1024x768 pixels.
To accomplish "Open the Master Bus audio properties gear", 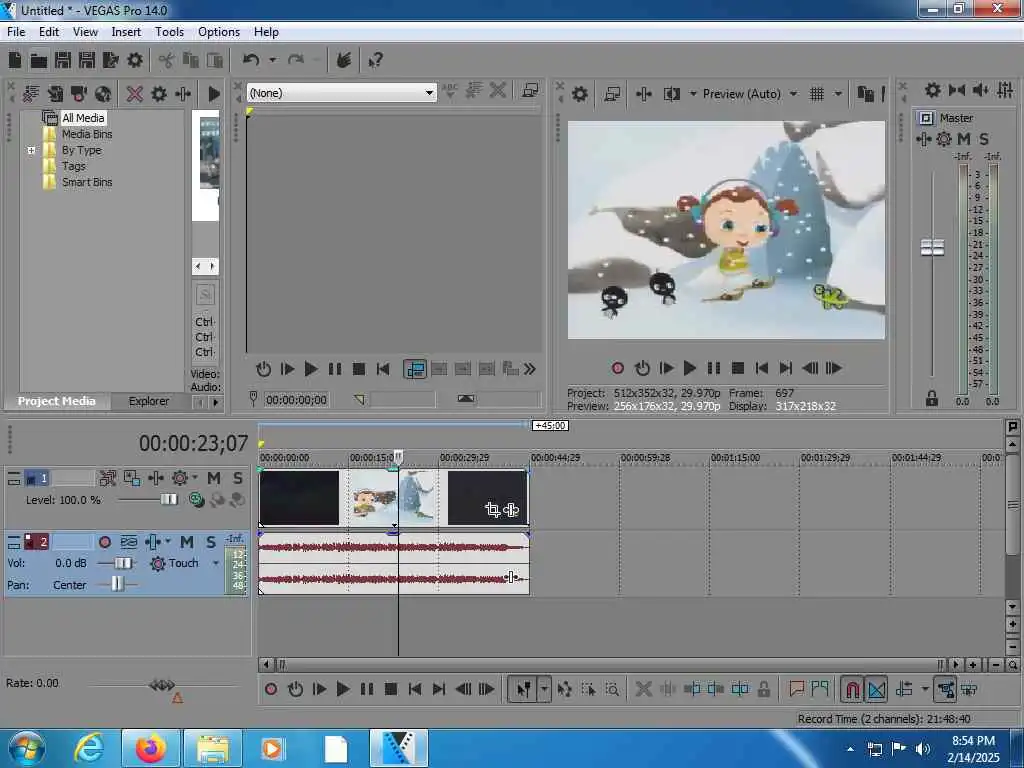I will [x=933, y=90].
